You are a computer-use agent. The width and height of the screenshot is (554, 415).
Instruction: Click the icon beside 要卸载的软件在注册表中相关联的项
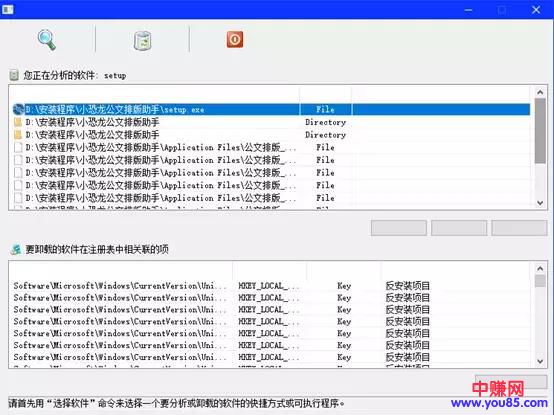16,249
